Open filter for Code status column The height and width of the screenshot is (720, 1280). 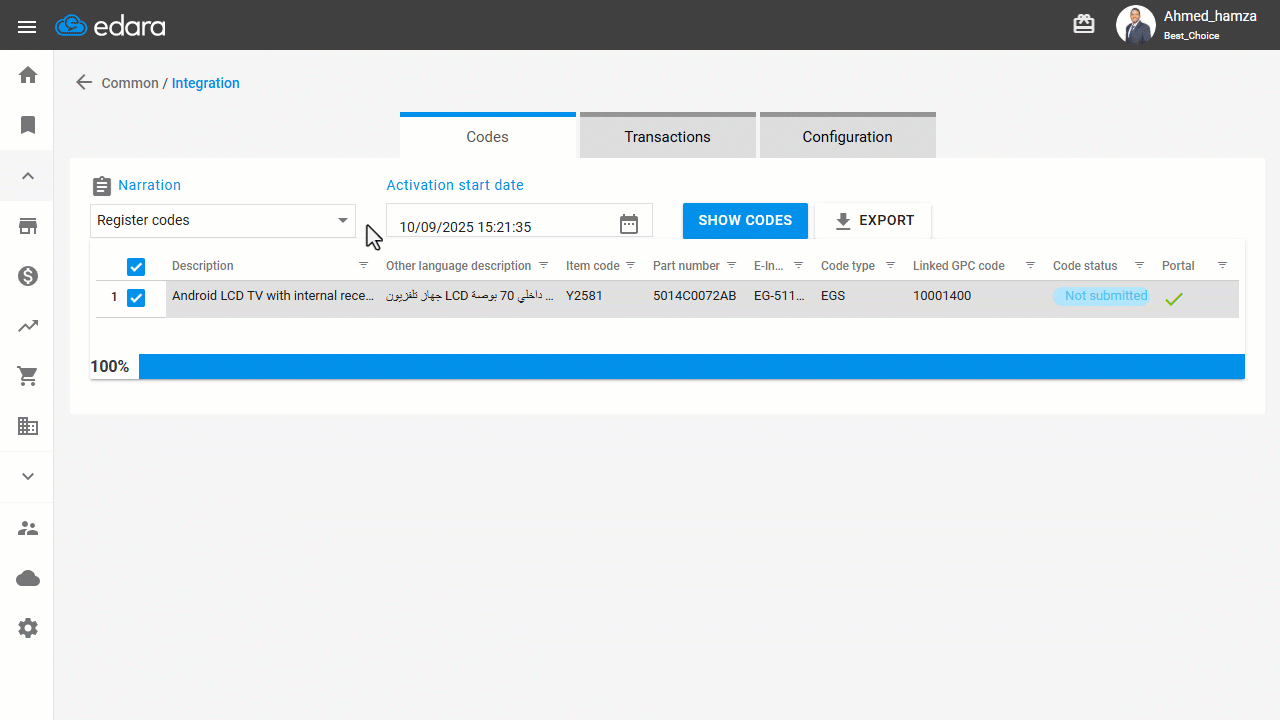tap(1139, 265)
